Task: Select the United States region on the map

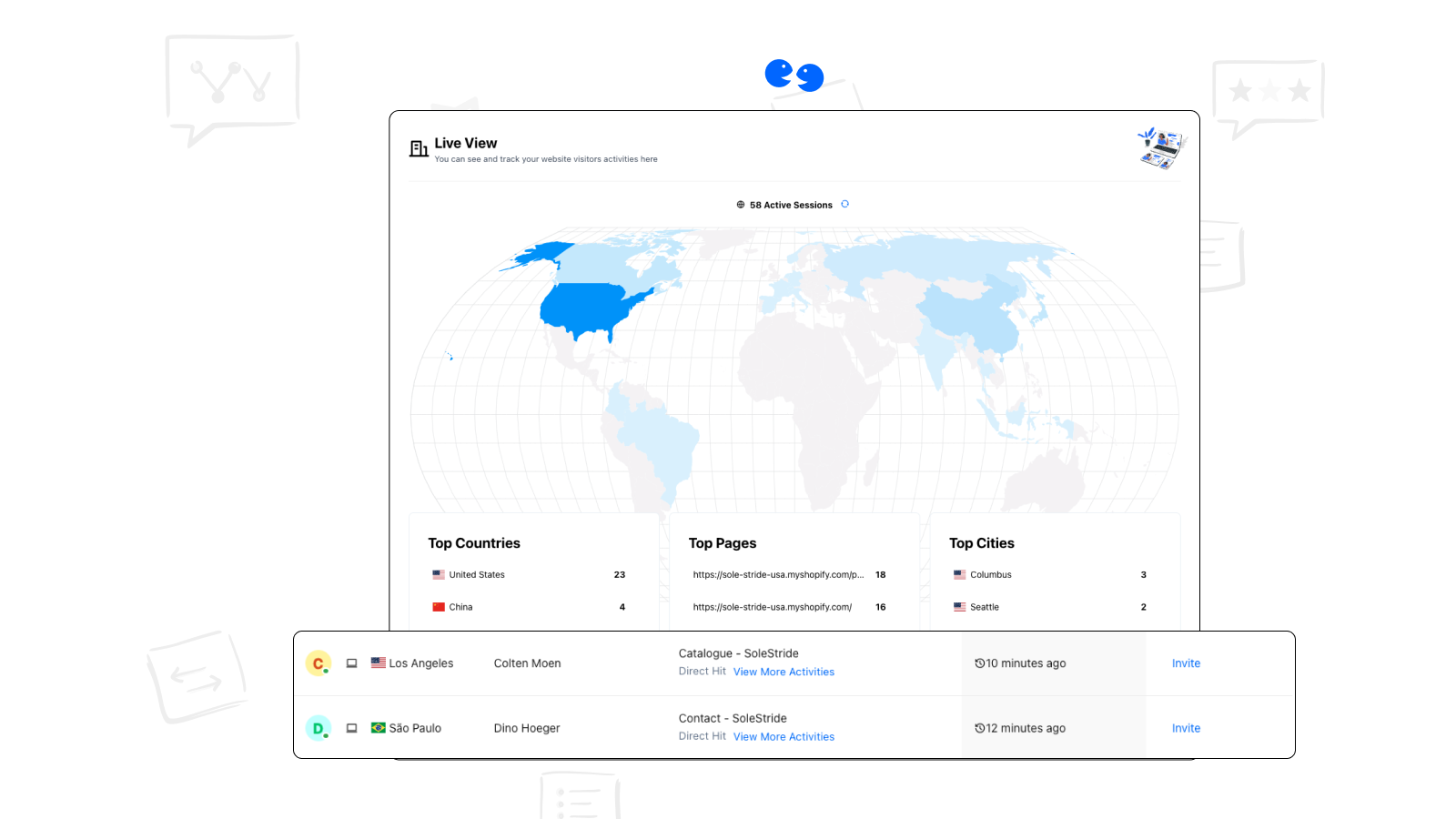Action: 582,305
